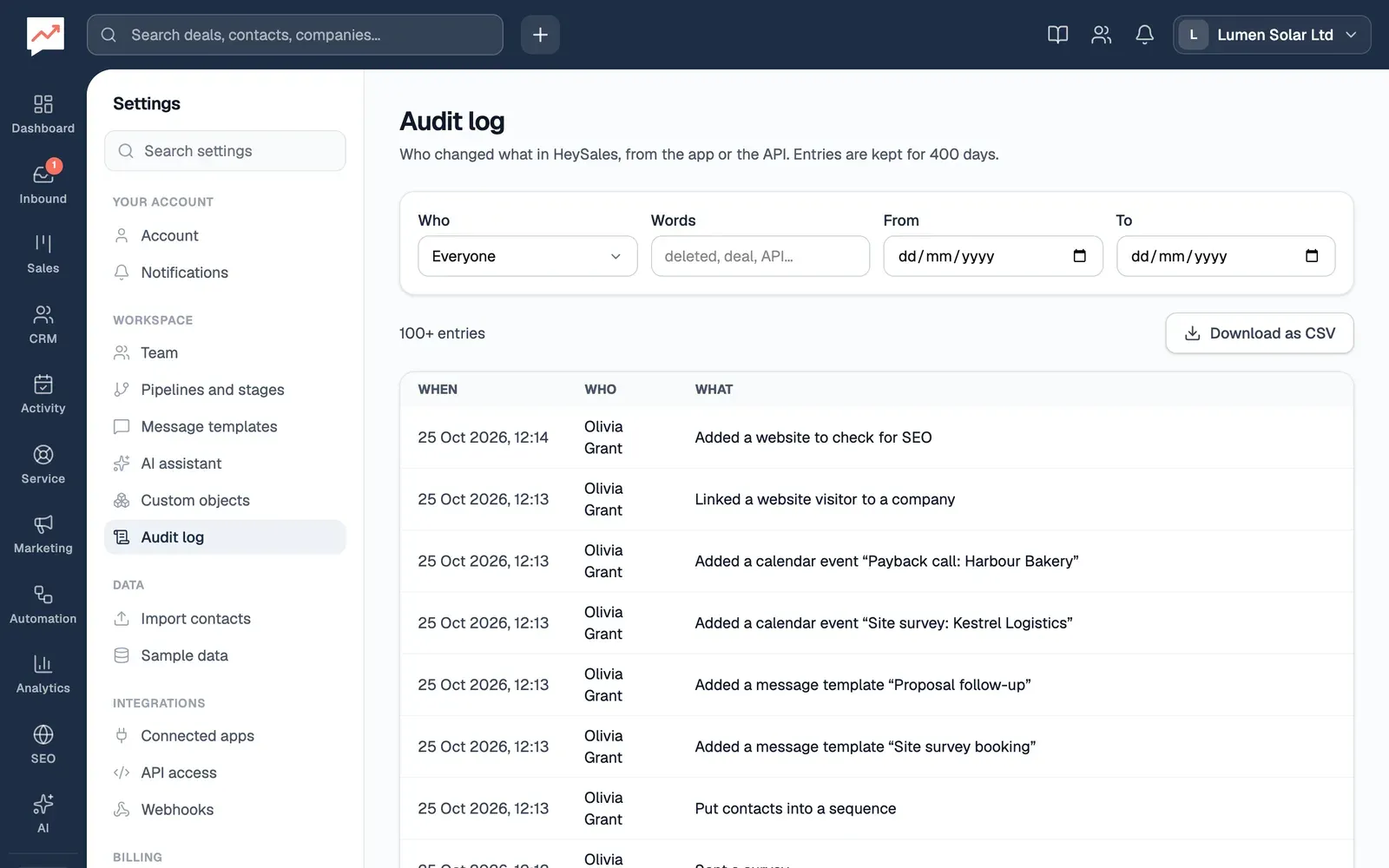Go to the Sales section
The width and height of the screenshot is (1389, 868).
[x=43, y=254]
